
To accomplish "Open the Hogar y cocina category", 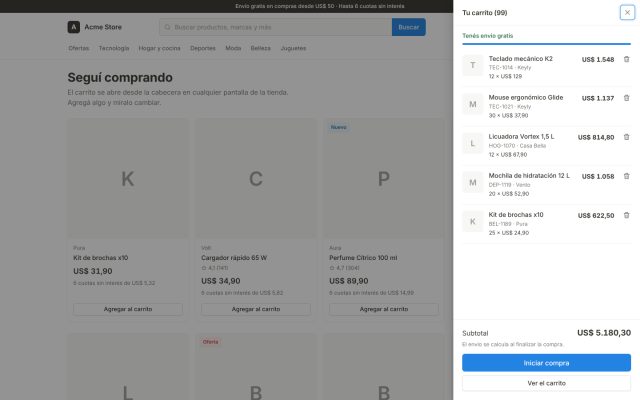I will (159, 48).
